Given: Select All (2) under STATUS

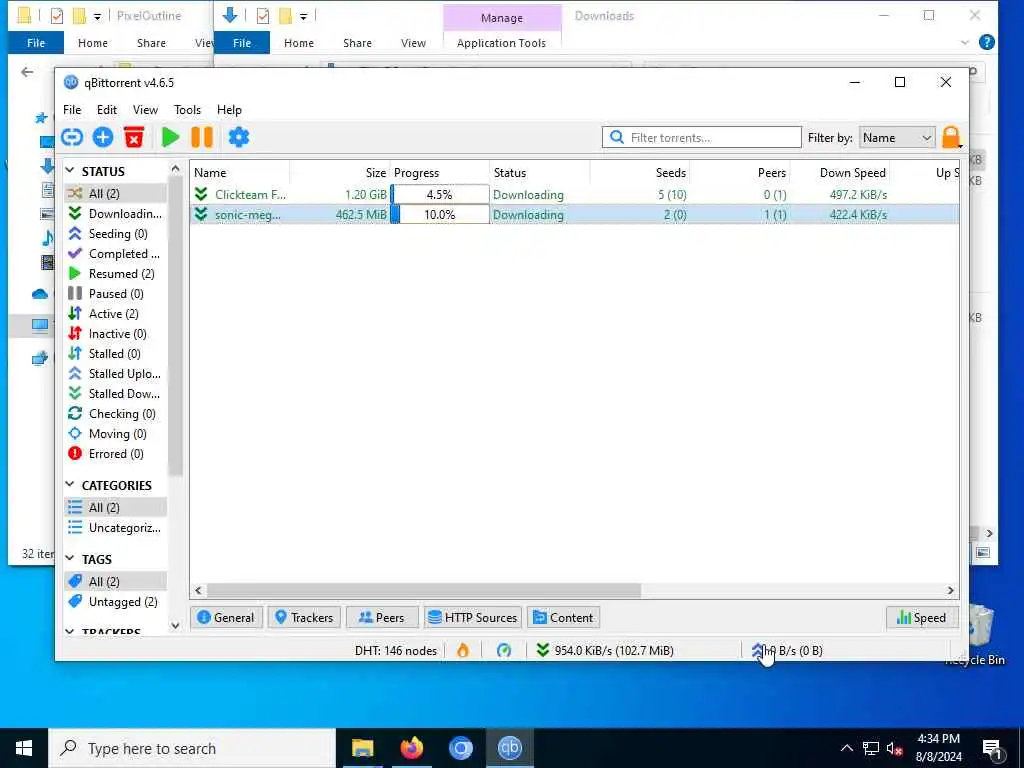Looking at the screenshot, I should tap(116, 193).
